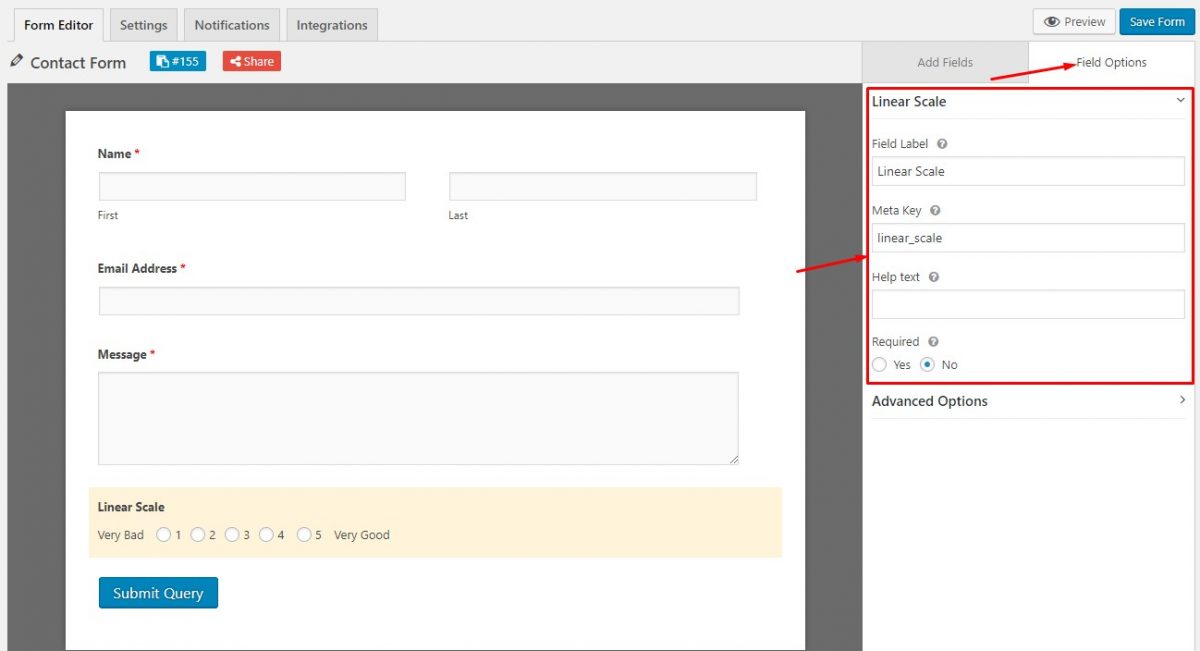Click the Submit Query button
Viewport: 1200px width, 651px height.
click(158, 592)
